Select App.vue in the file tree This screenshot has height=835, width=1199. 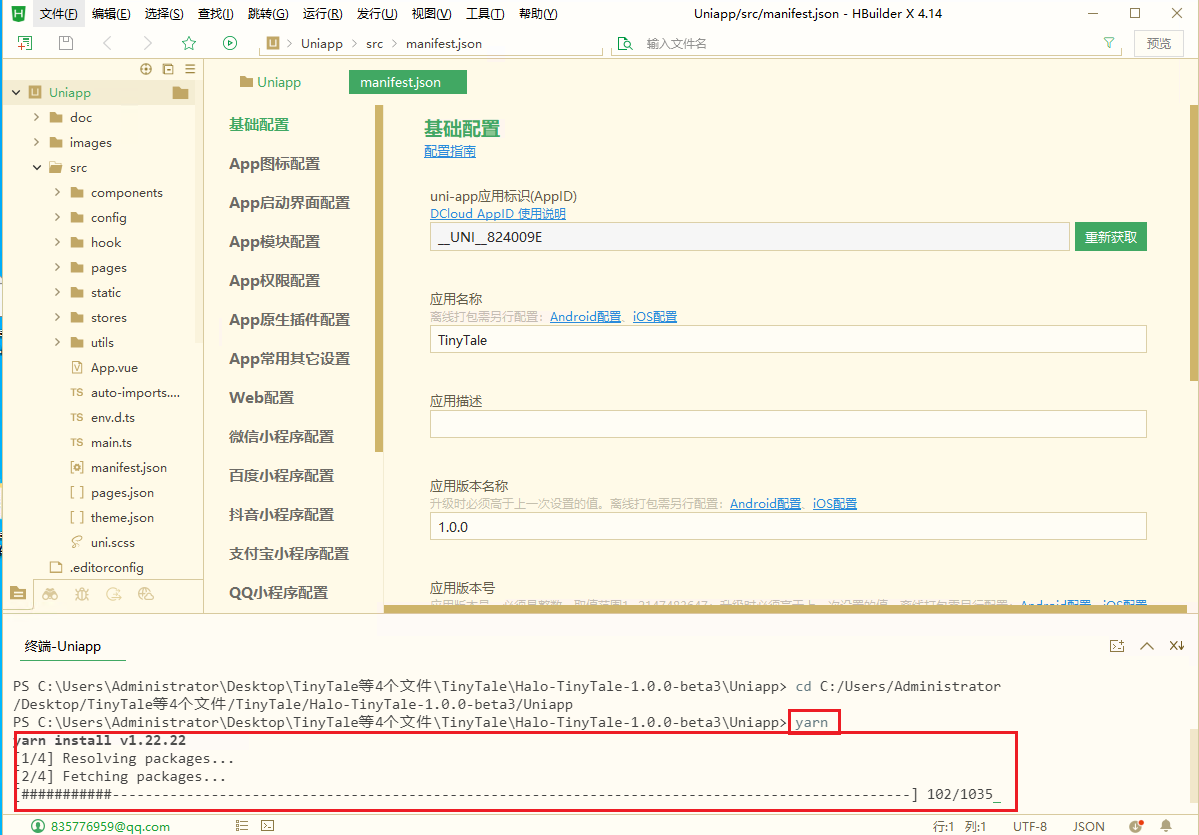click(114, 367)
